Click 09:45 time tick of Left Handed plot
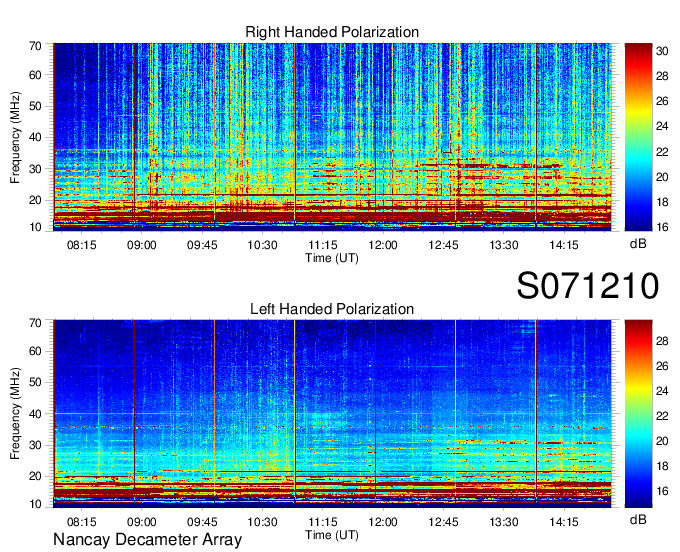Screen dimensions: 680x552 tap(202, 522)
